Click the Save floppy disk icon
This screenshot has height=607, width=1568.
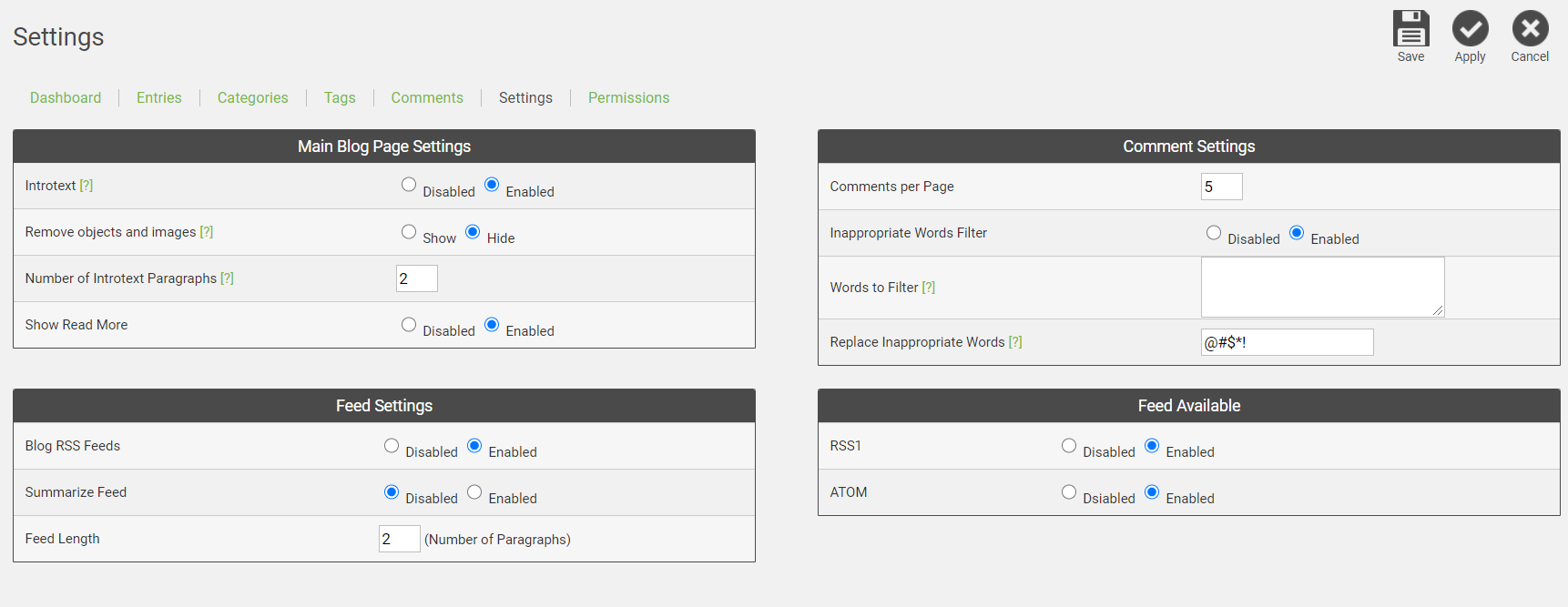click(1410, 29)
